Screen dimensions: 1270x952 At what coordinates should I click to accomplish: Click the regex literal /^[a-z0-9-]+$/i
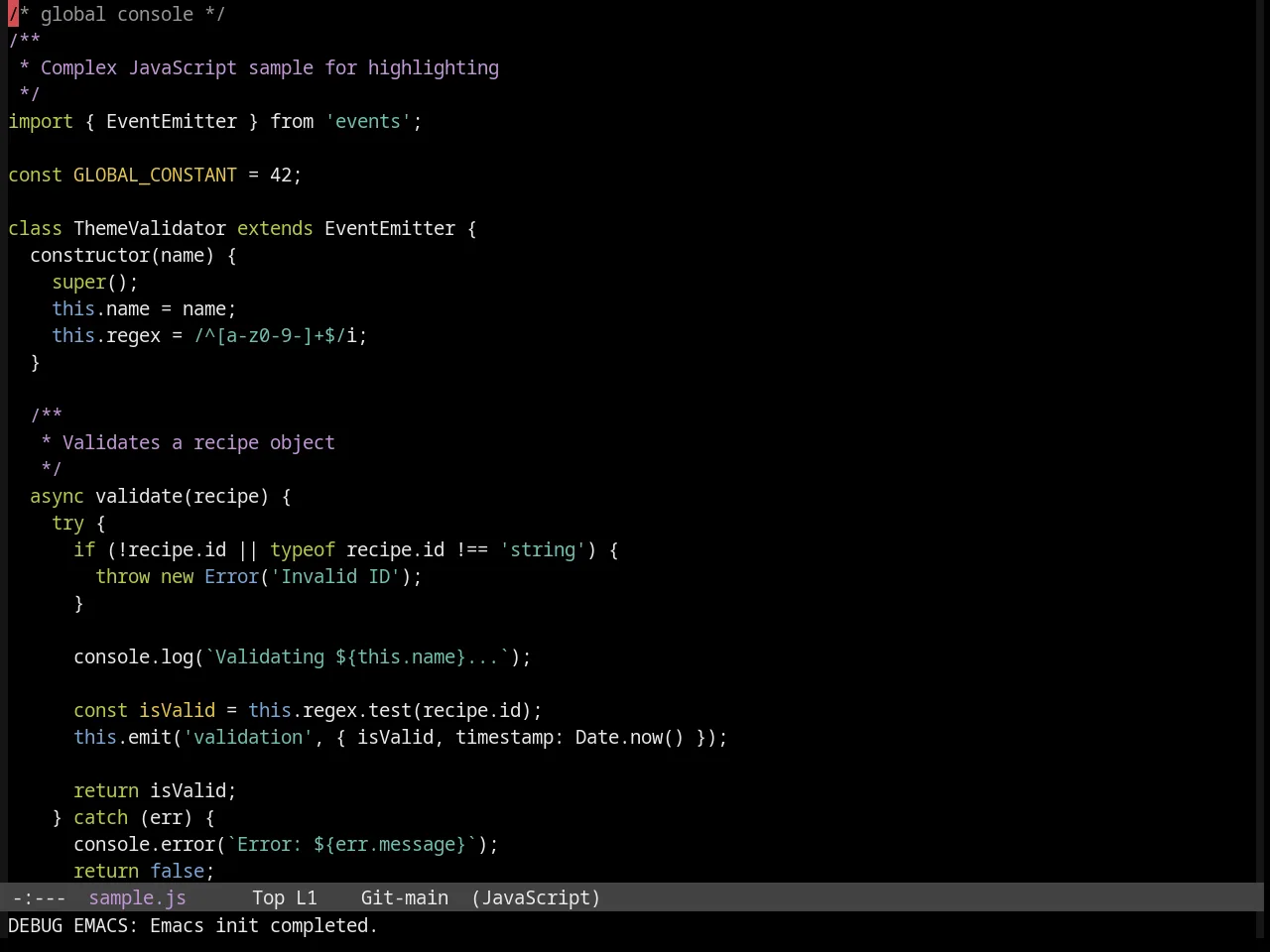point(275,335)
